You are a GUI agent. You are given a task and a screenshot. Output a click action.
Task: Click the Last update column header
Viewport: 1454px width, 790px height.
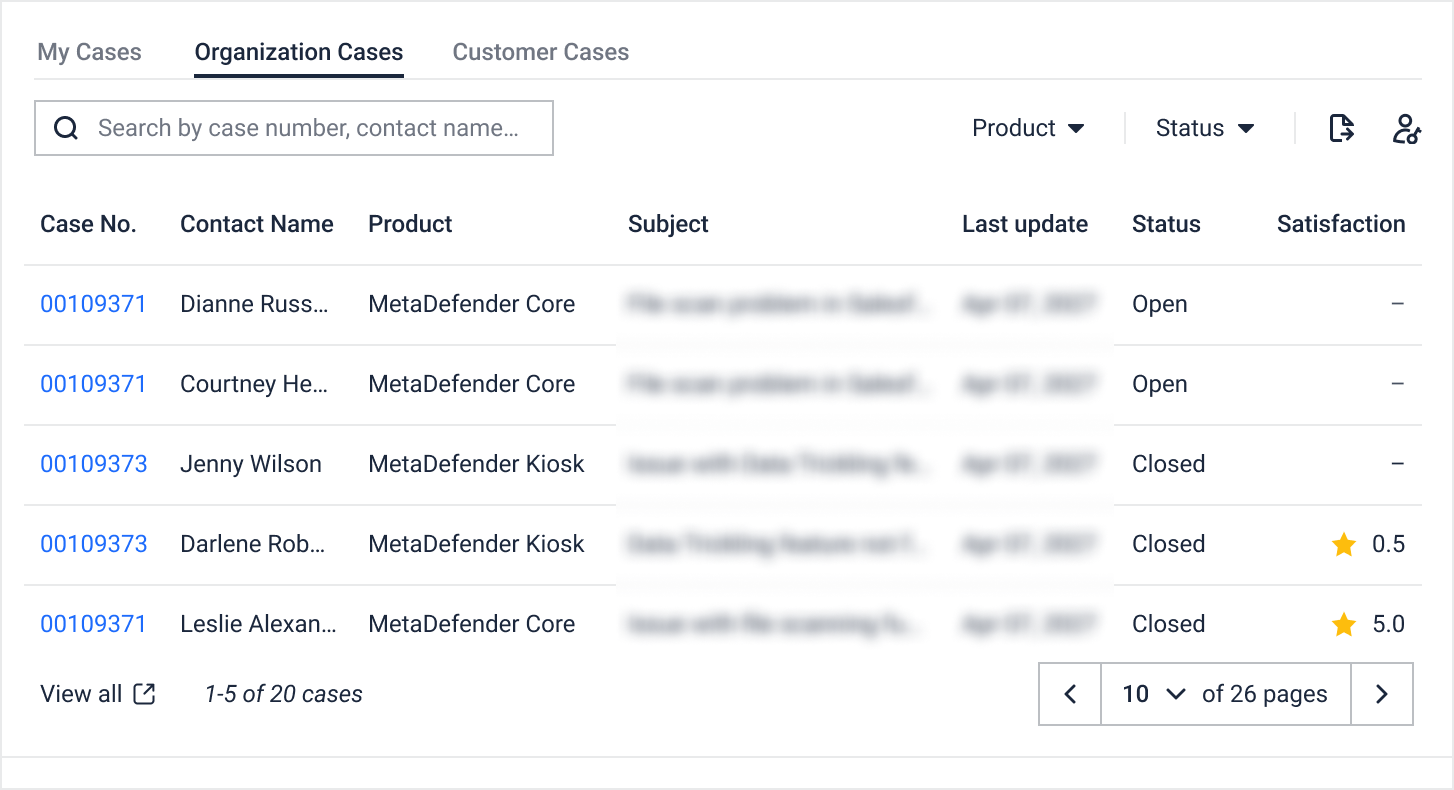[1025, 224]
